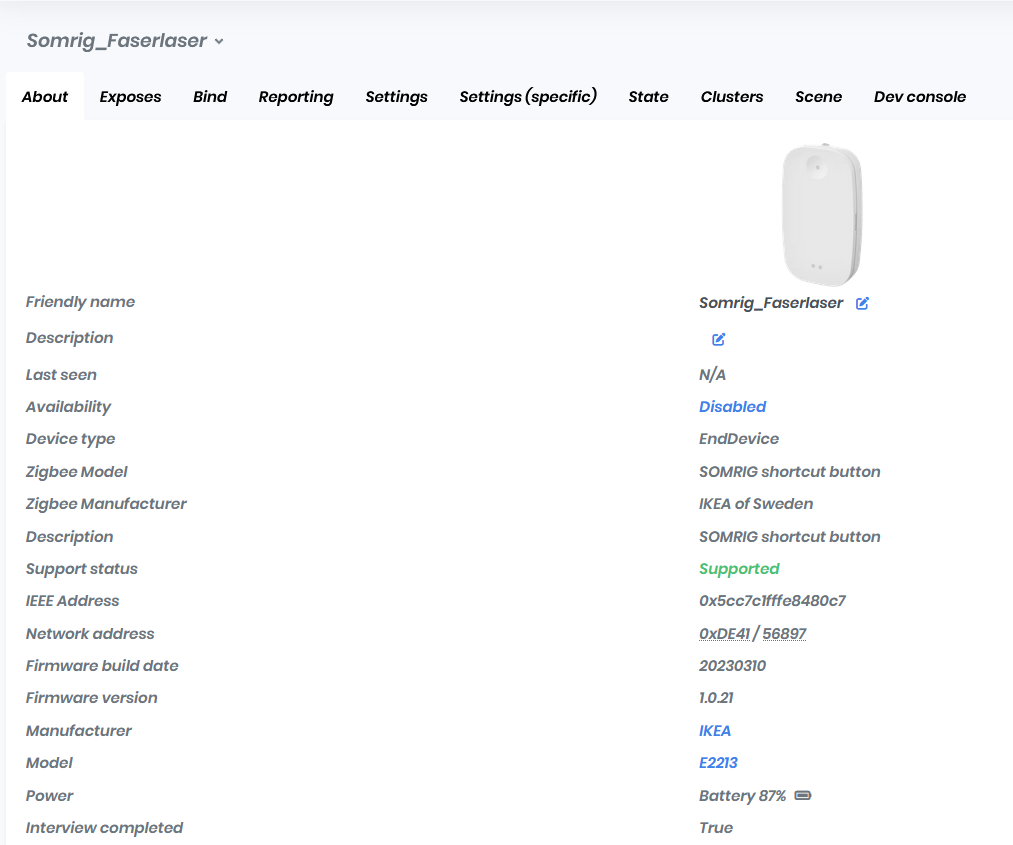Open the Bind tab
The image size is (1013, 845).
pyautogui.click(x=210, y=96)
